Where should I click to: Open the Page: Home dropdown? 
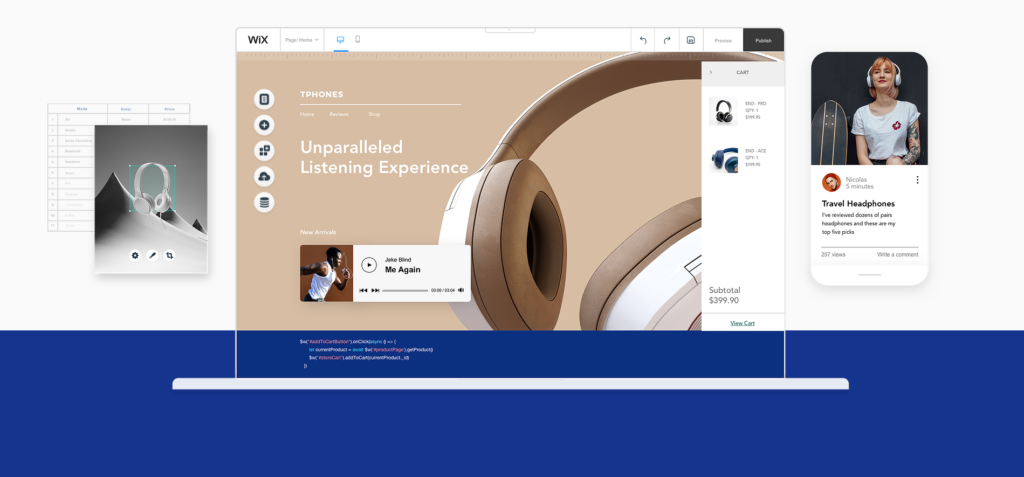tap(302, 40)
